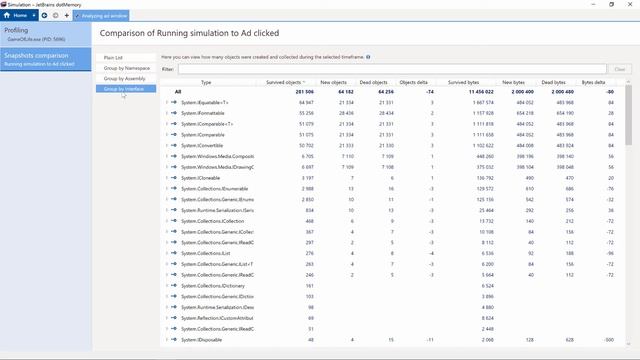The height and width of the screenshot is (360, 640).
Task: Click the Home button in the toolbar
Action: (x=16, y=16)
